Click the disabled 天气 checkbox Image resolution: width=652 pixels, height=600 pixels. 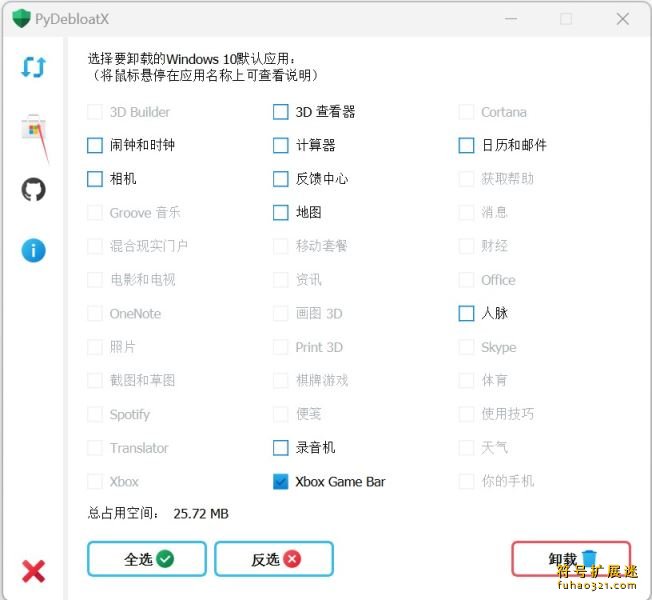(466, 448)
